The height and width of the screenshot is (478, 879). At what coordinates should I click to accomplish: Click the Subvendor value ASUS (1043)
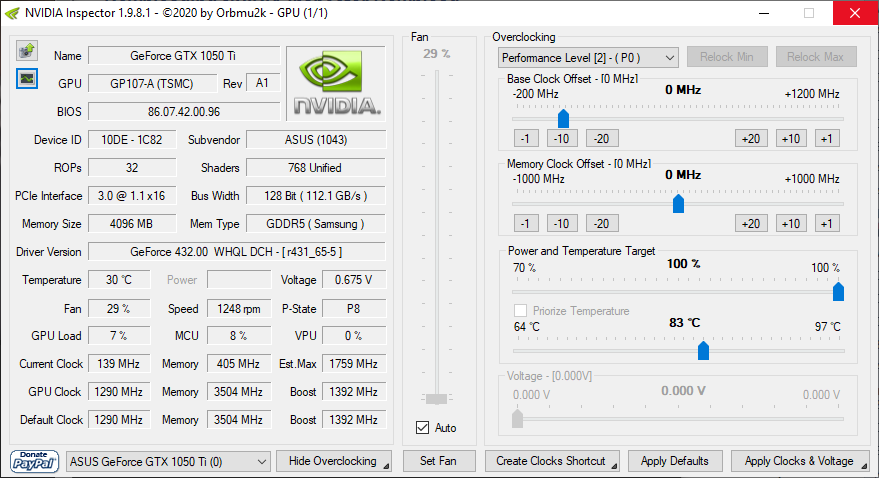pos(316,140)
